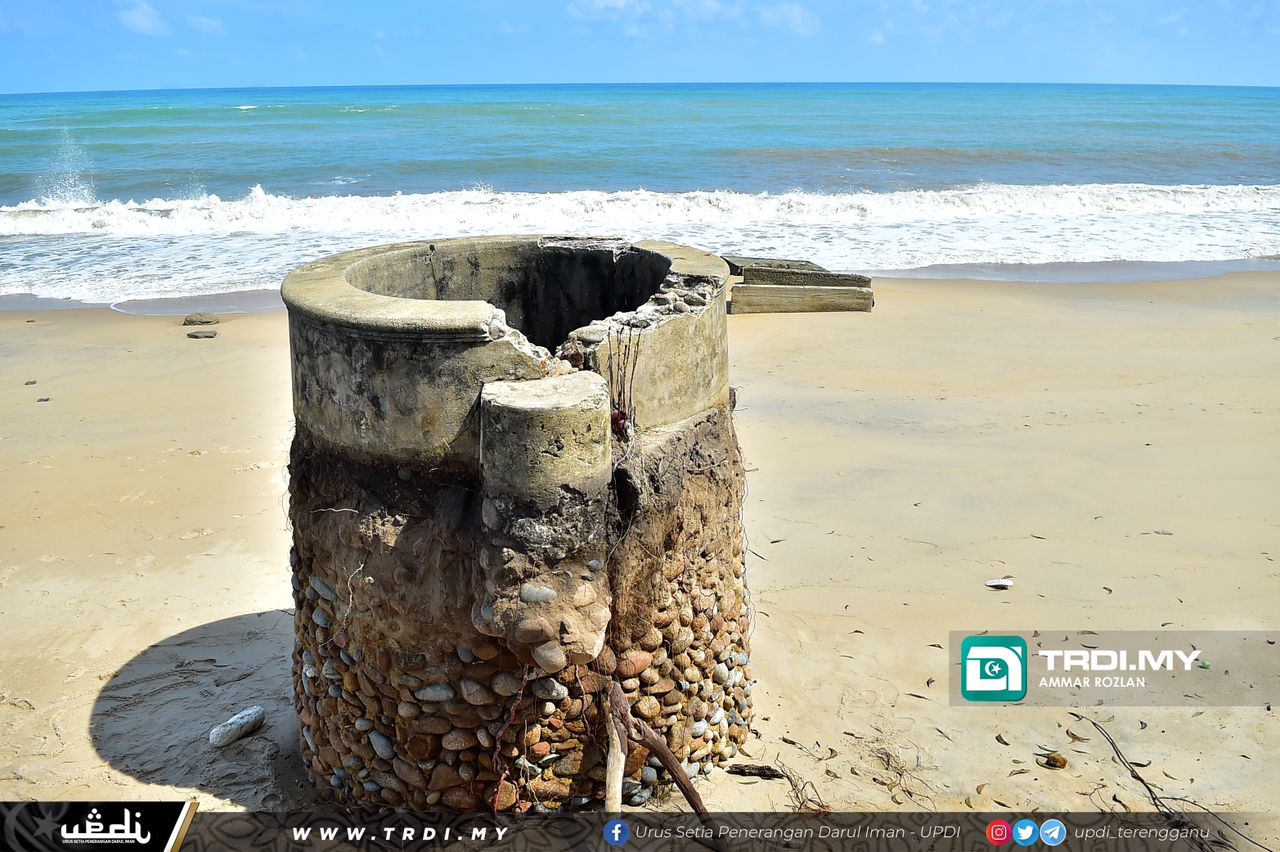Image resolution: width=1280 pixels, height=852 pixels.
Task: Click the green TRDI crescent logo icon
Action: tap(993, 668)
